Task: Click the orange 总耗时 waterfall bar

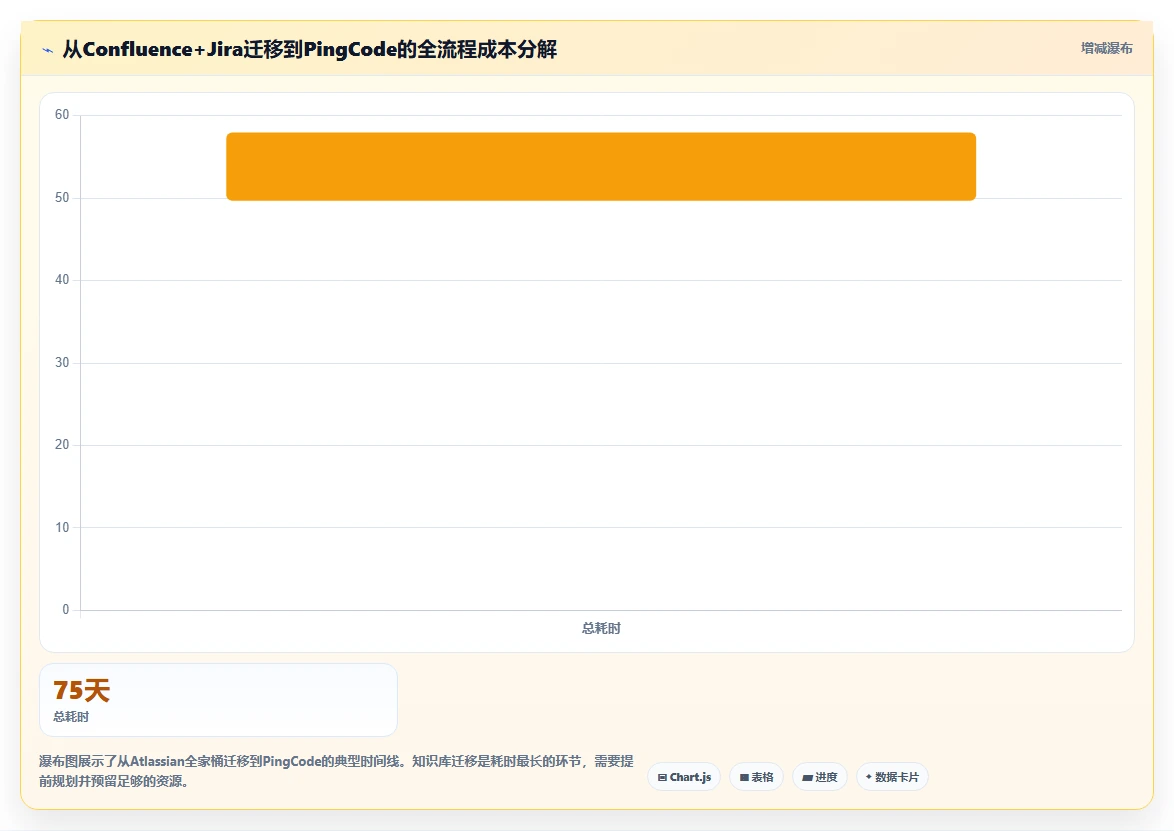Action: [x=601, y=166]
